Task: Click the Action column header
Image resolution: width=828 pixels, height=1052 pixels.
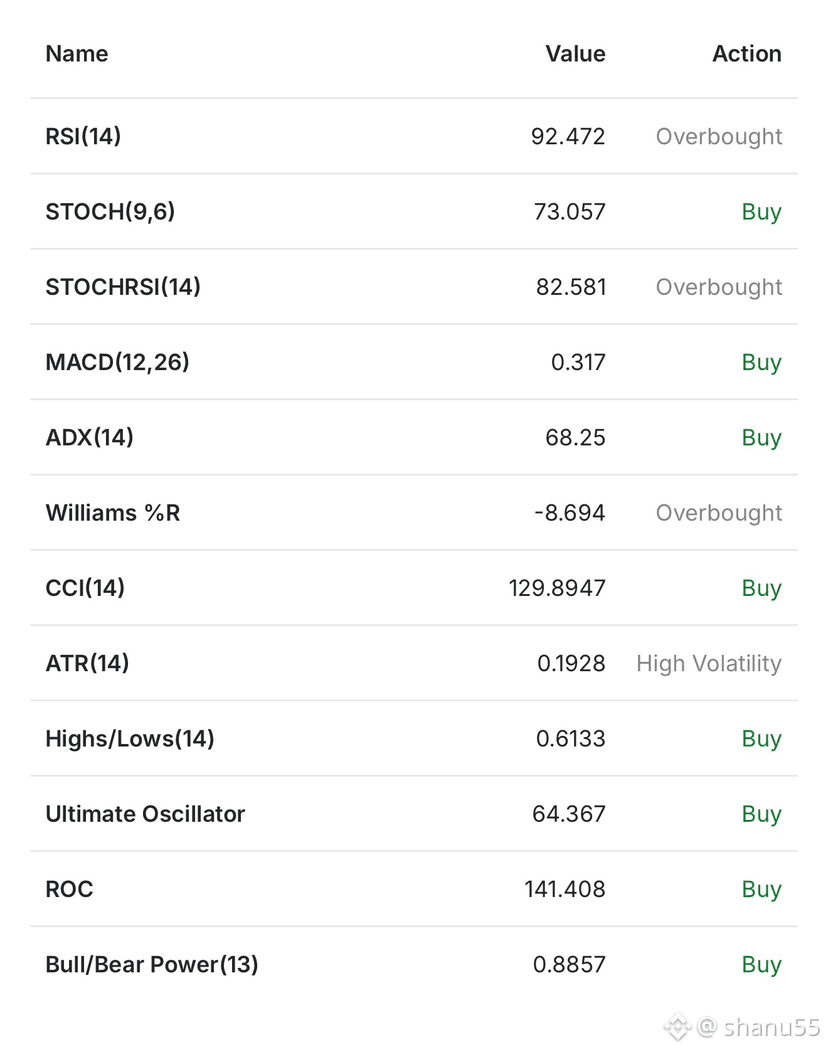Action: [x=747, y=54]
